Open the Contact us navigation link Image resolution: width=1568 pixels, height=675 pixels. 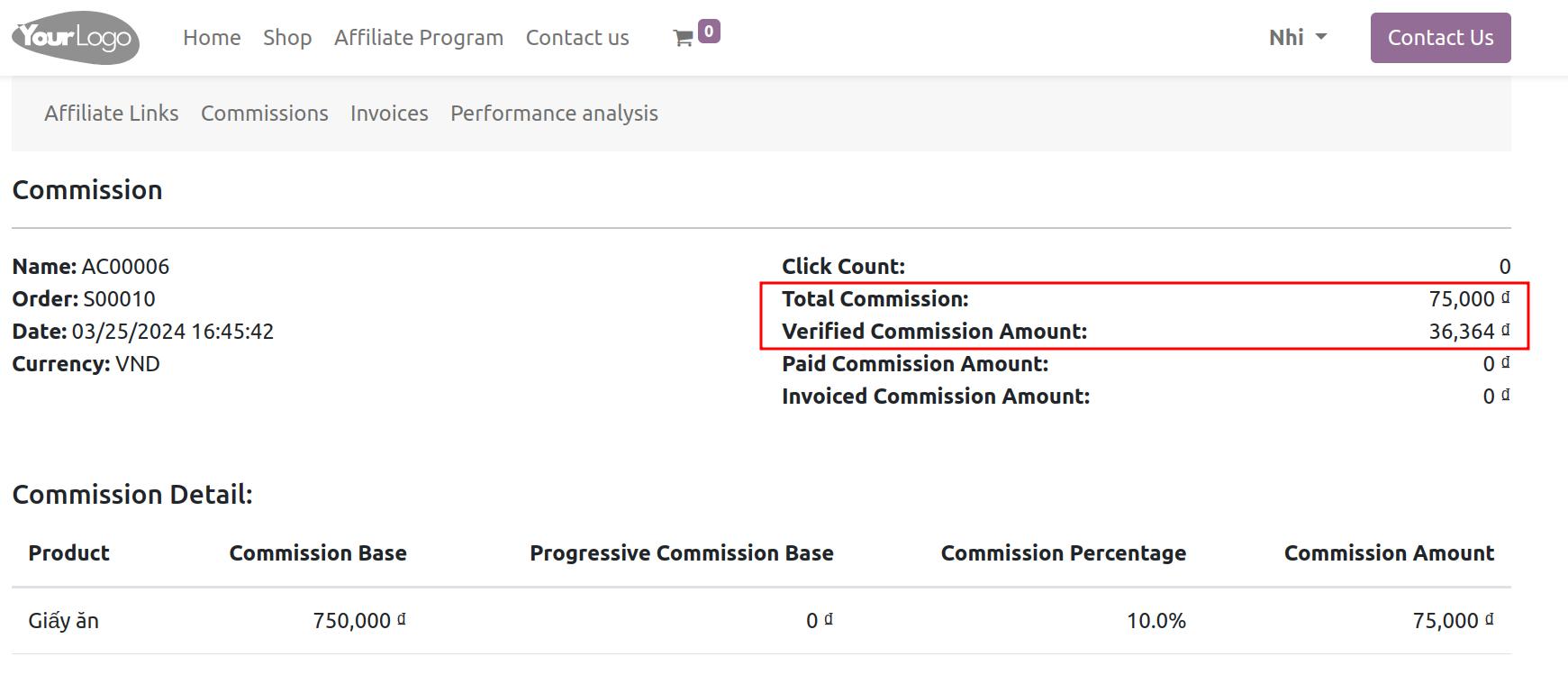point(577,38)
